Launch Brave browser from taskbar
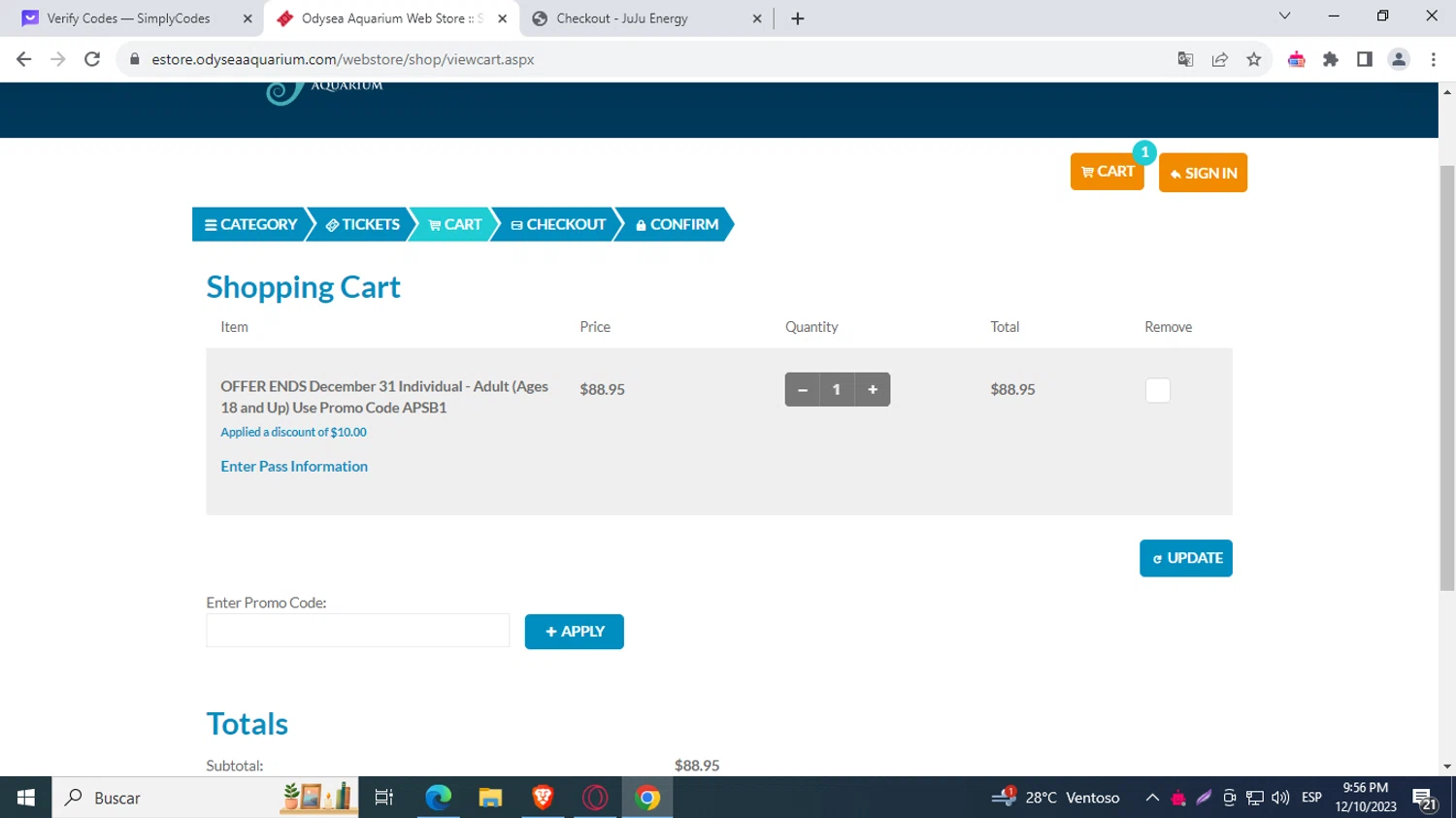 pos(543,798)
